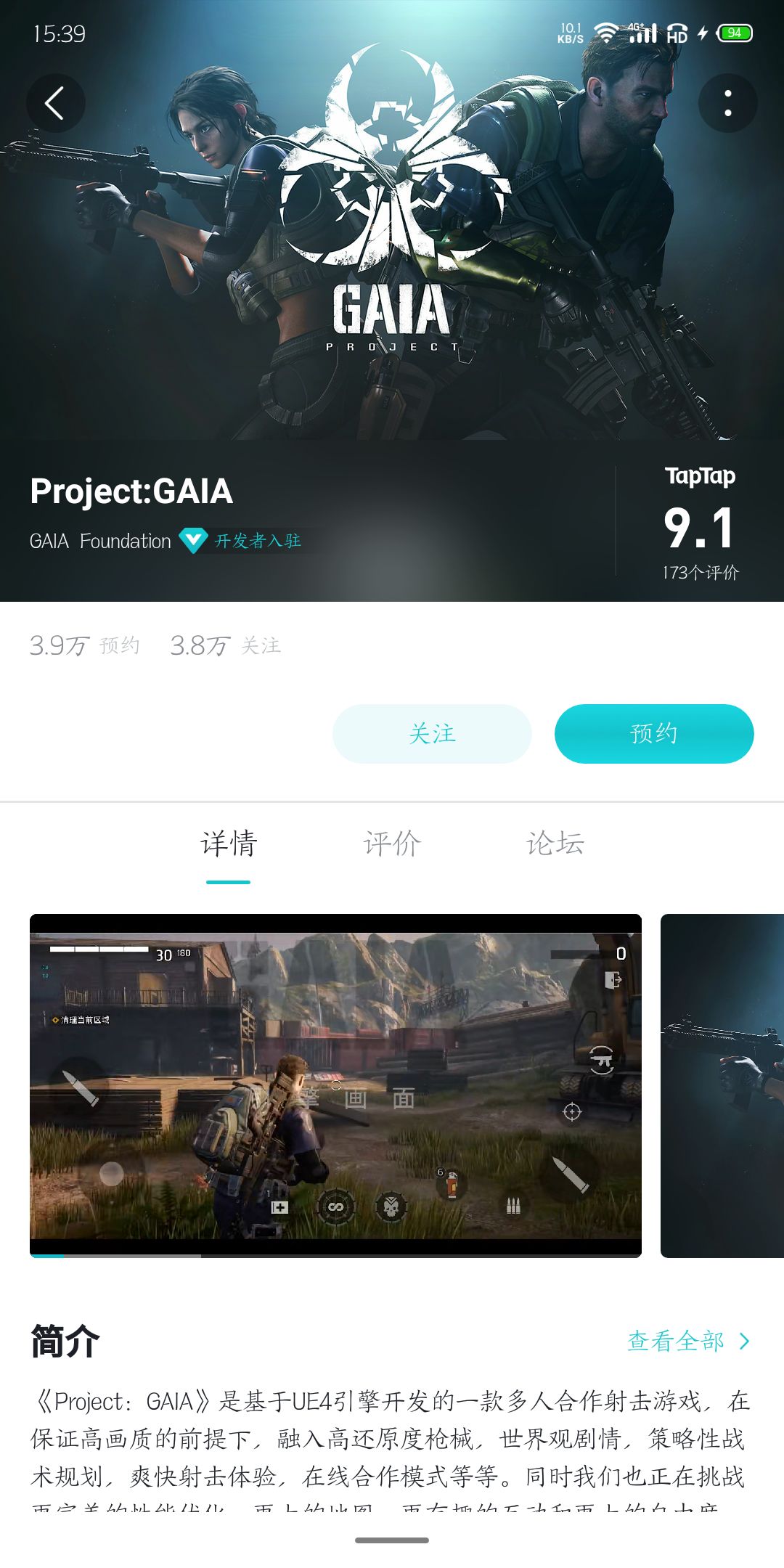Tap the chevron beside 查看全部
This screenshot has width=784, height=1568.
[744, 1341]
